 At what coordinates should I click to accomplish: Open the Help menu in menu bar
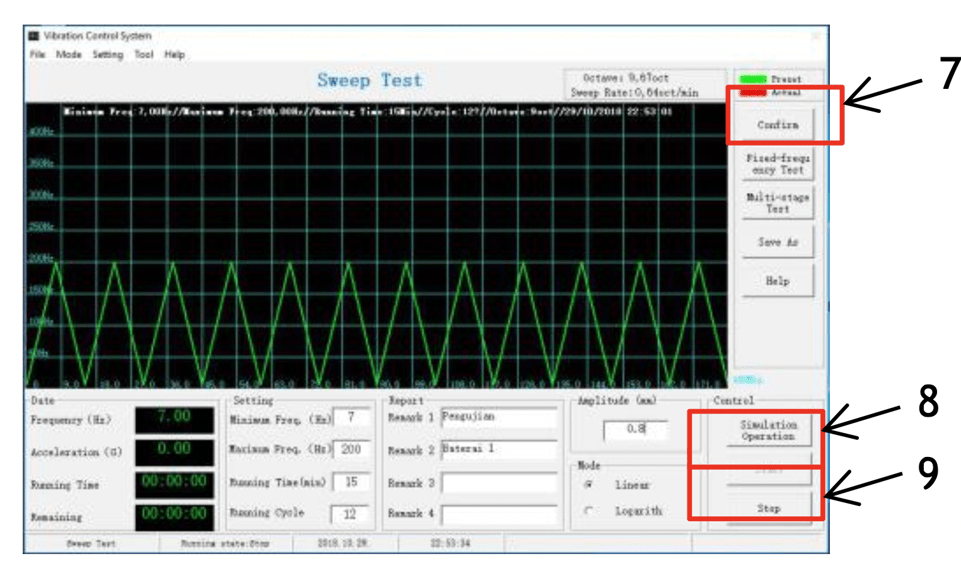pos(175,55)
